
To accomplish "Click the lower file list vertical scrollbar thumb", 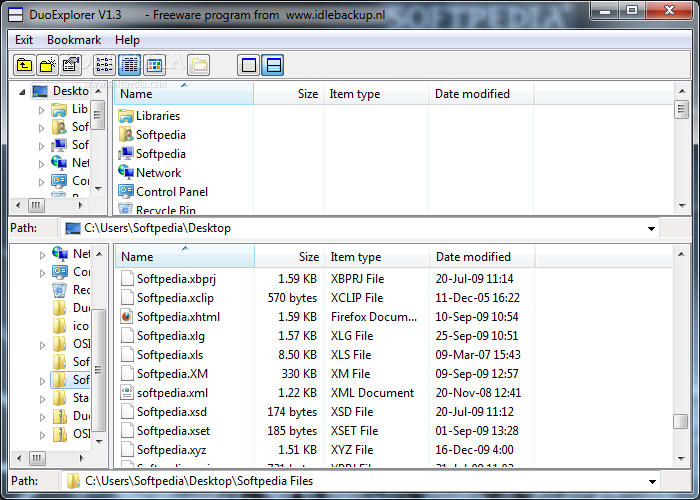I will 680,421.
